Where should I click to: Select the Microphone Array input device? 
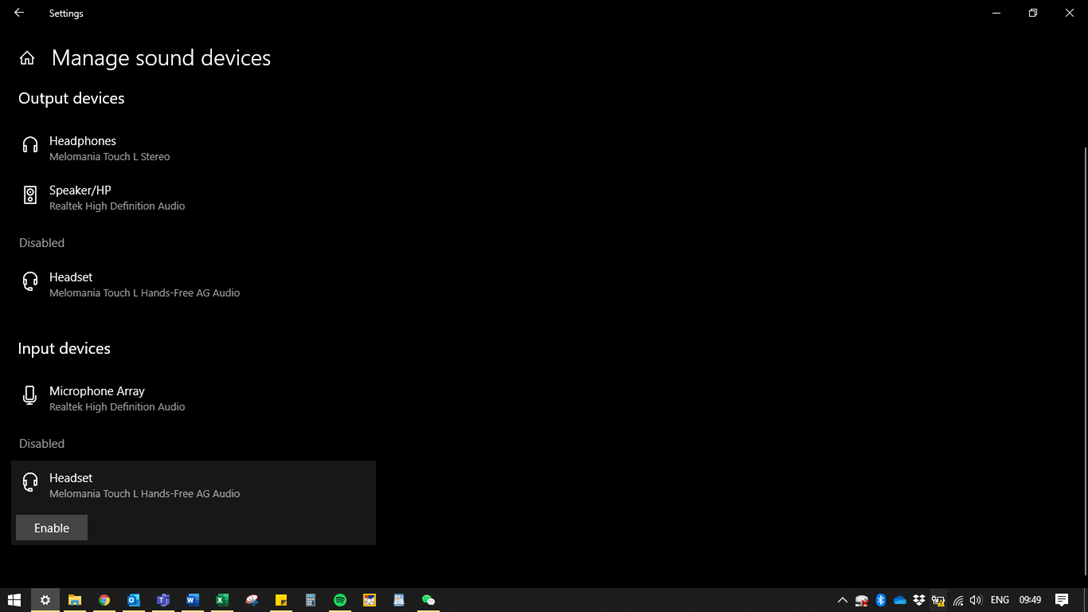pyautogui.click(x=116, y=398)
